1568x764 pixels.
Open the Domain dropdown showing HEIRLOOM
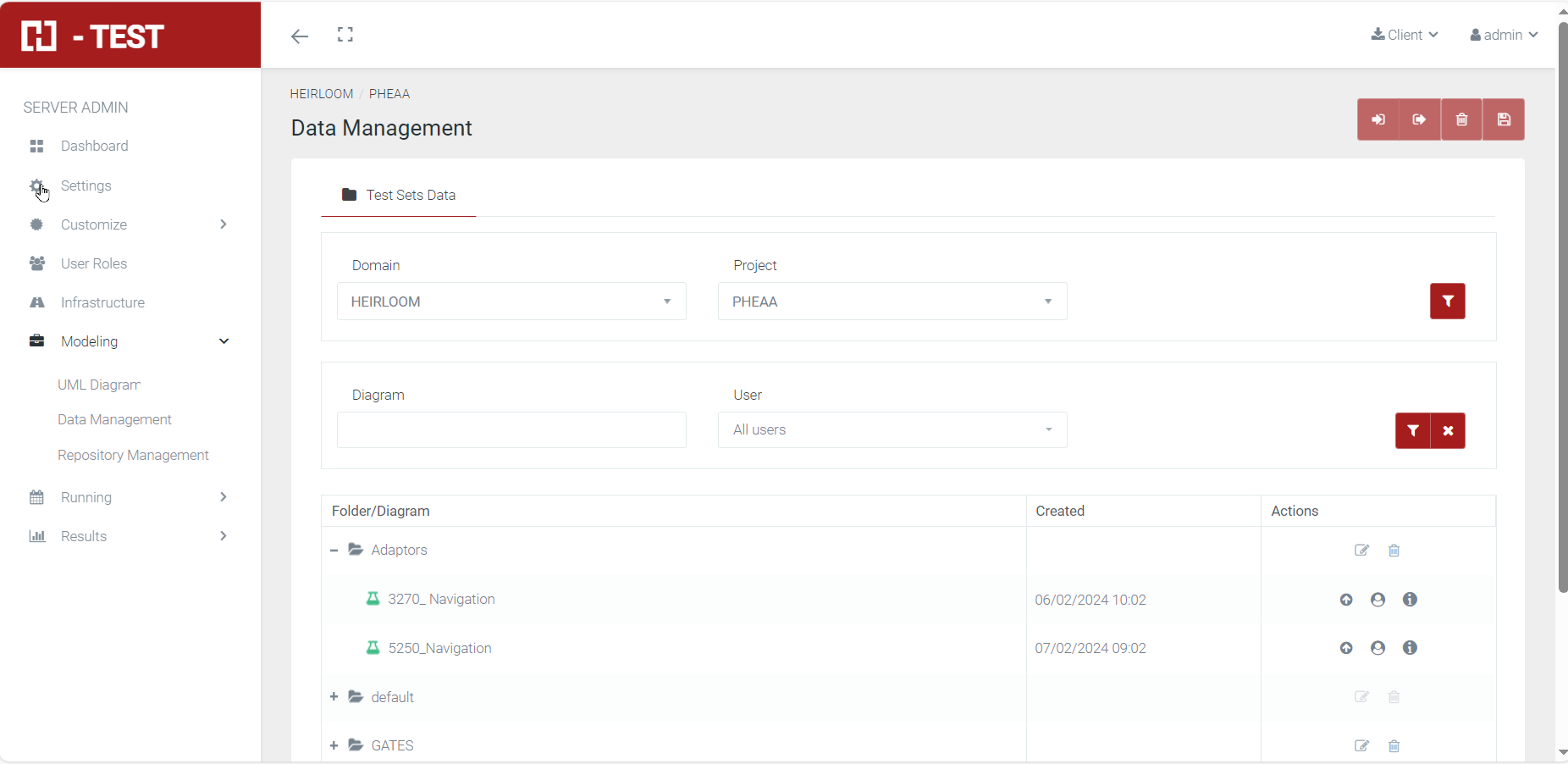point(511,301)
